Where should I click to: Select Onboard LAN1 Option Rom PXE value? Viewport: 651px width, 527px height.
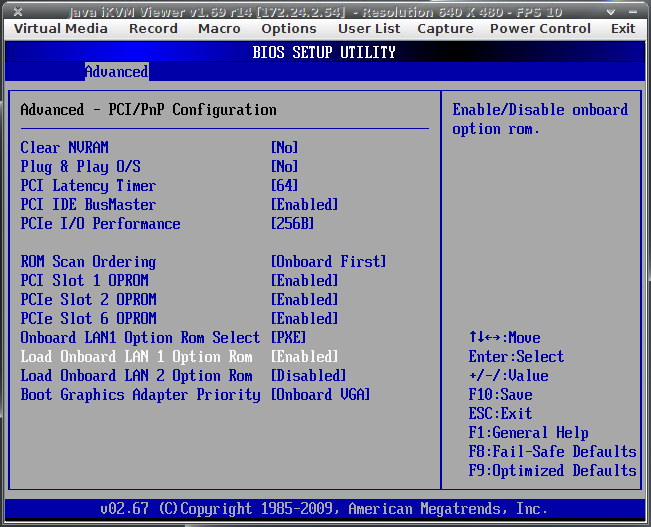click(x=289, y=338)
